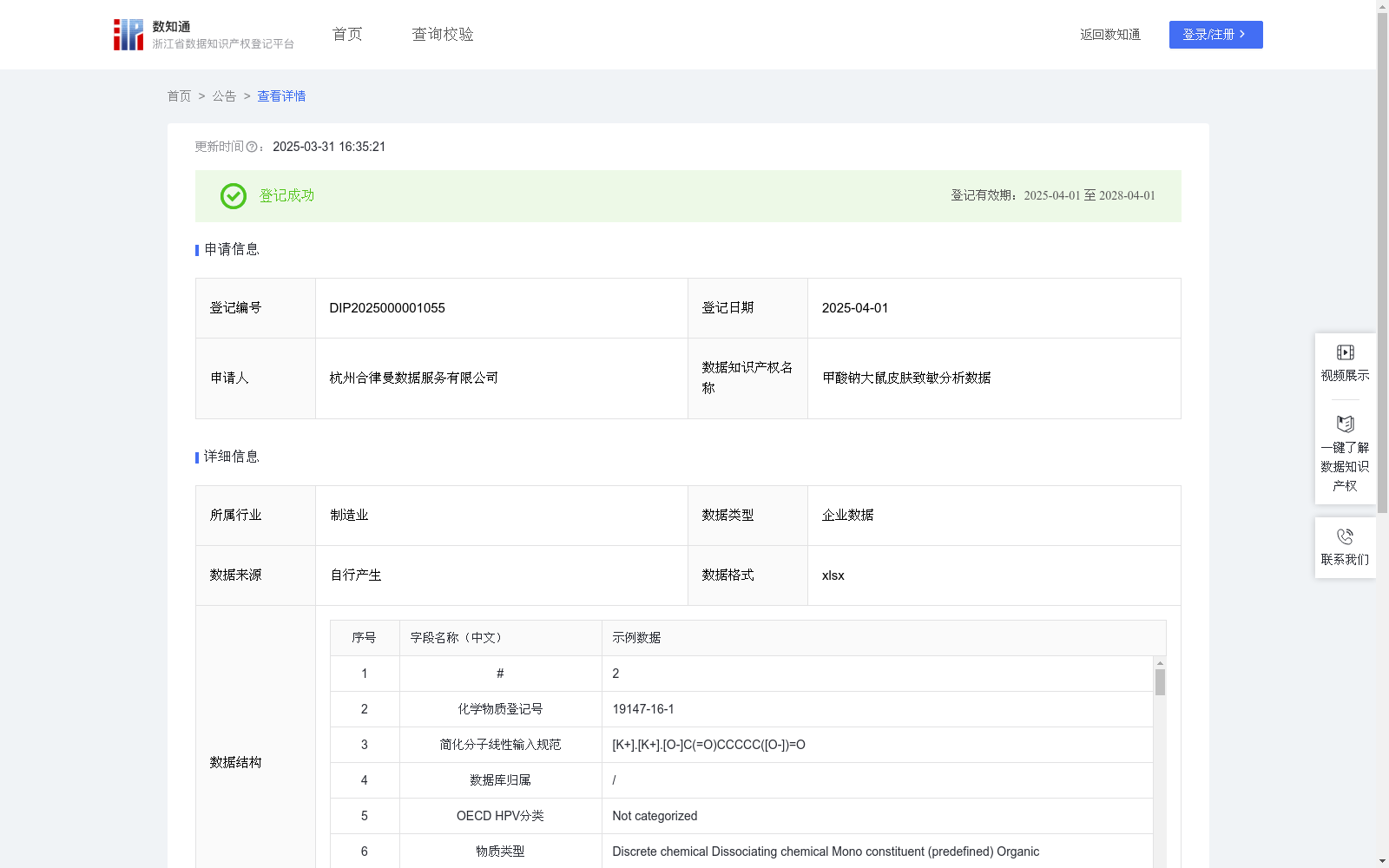Click the 申请信息 section heading
Screen dimensions: 1389x868
coord(232,249)
